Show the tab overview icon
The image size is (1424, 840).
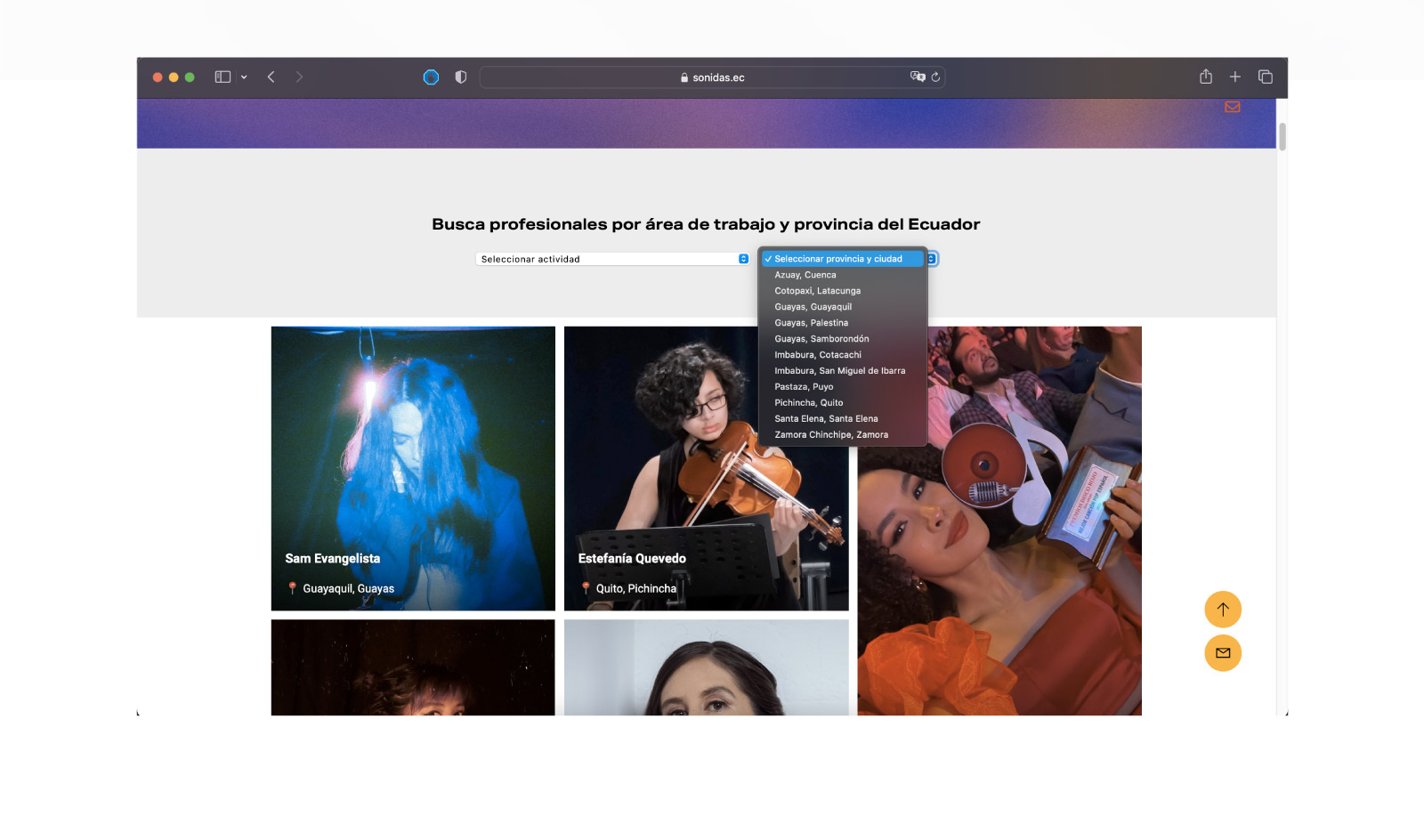click(x=1265, y=77)
